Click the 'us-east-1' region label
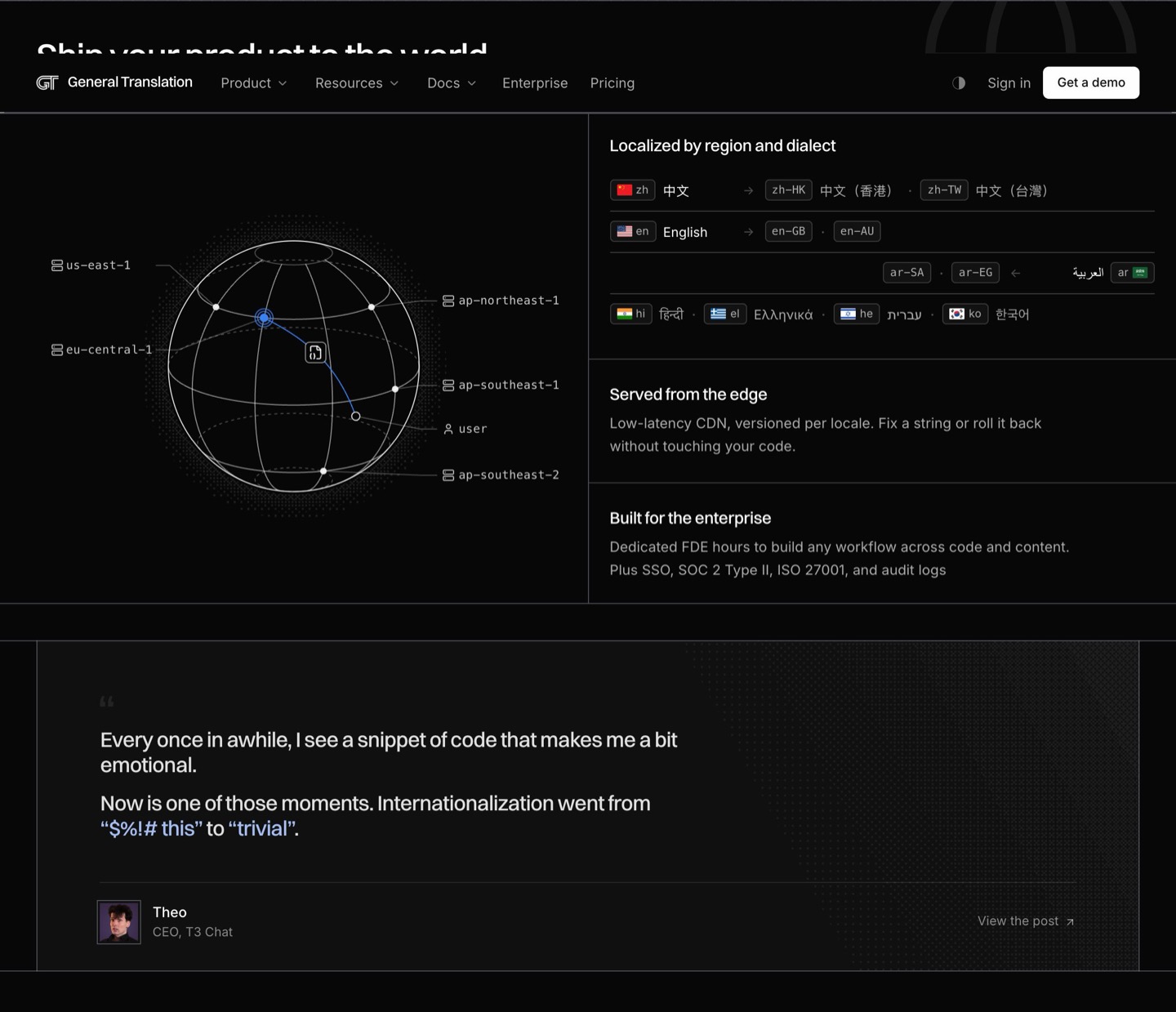The width and height of the screenshot is (1176, 1012). (98, 265)
